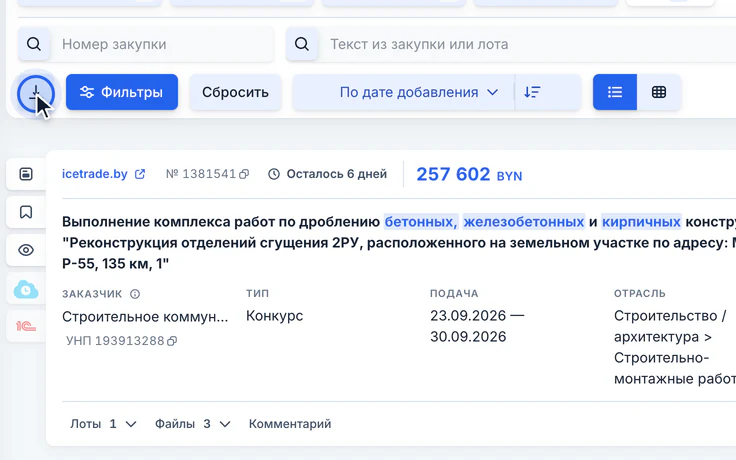The image size is (736, 460).
Task: Copy tender number 1381541
Action: coord(244,175)
